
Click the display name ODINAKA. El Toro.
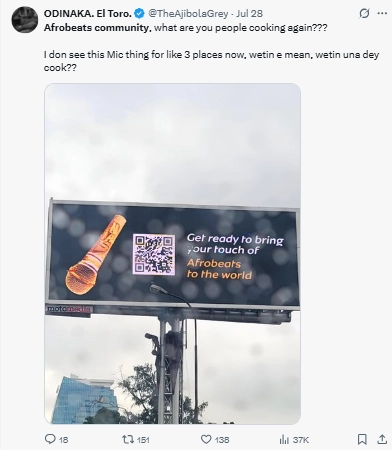coord(88,14)
